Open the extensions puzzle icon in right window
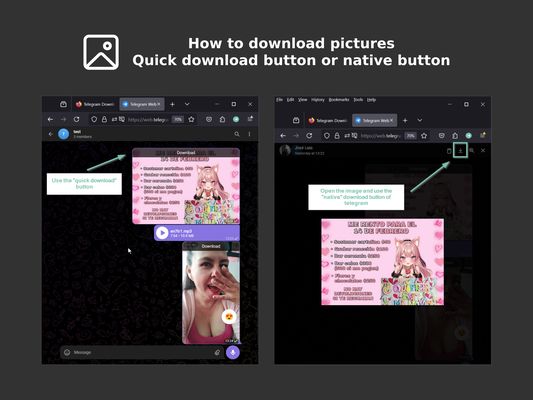Image resolution: width=533 pixels, height=400 pixels. (x=455, y=136)
